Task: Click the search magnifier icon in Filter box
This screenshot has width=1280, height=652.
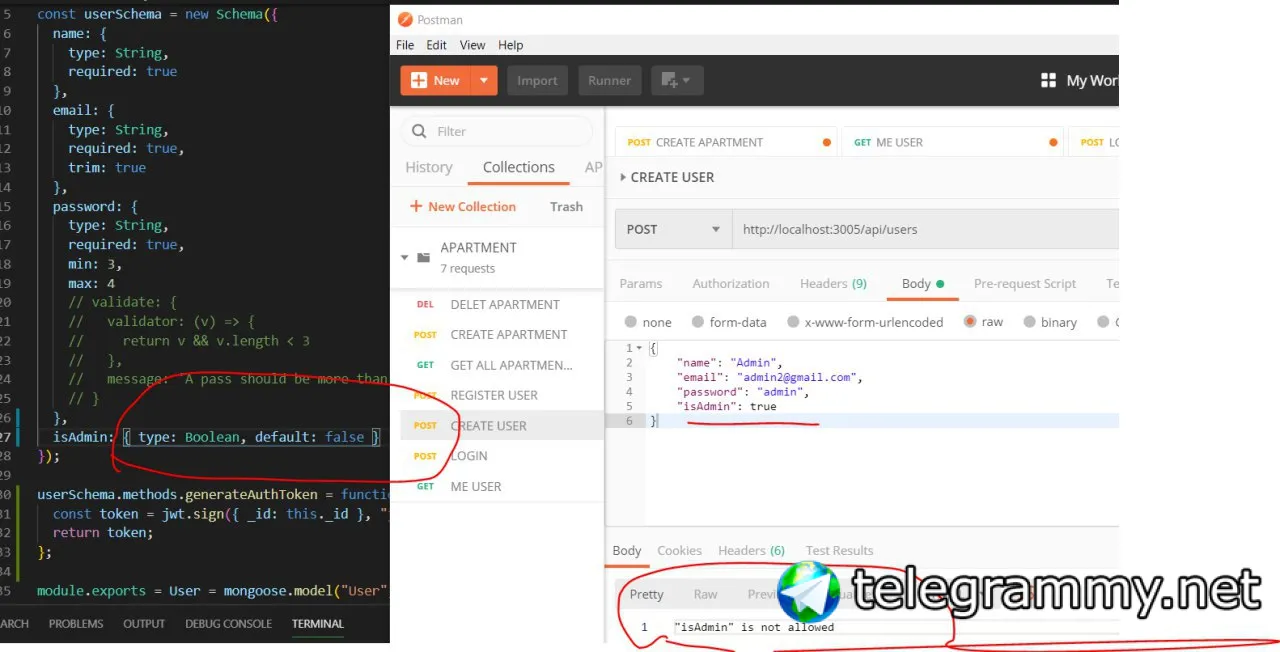Action: [x=419, y=131]
